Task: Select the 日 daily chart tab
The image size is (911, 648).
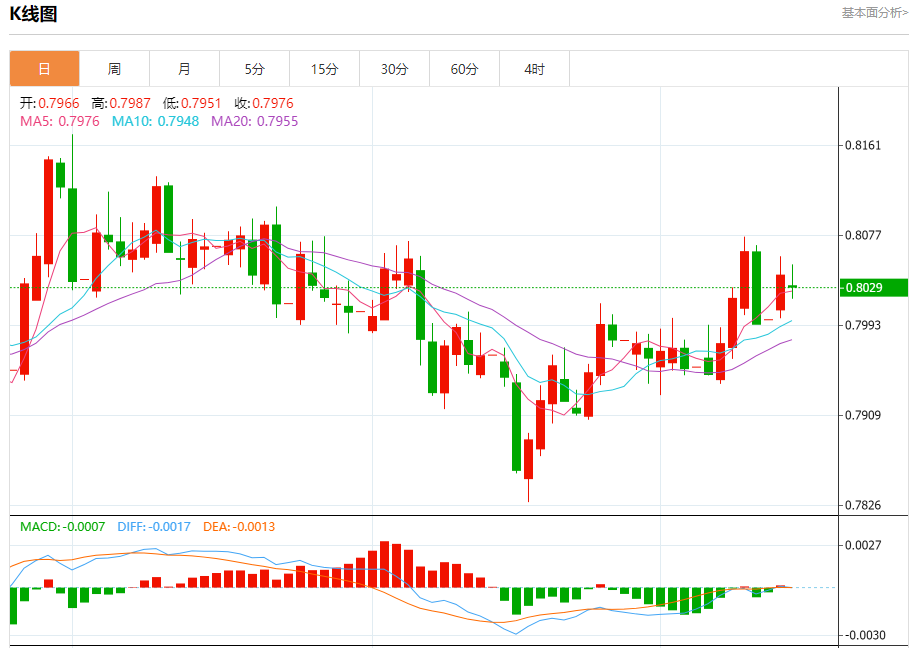Action: click(44, 69)
